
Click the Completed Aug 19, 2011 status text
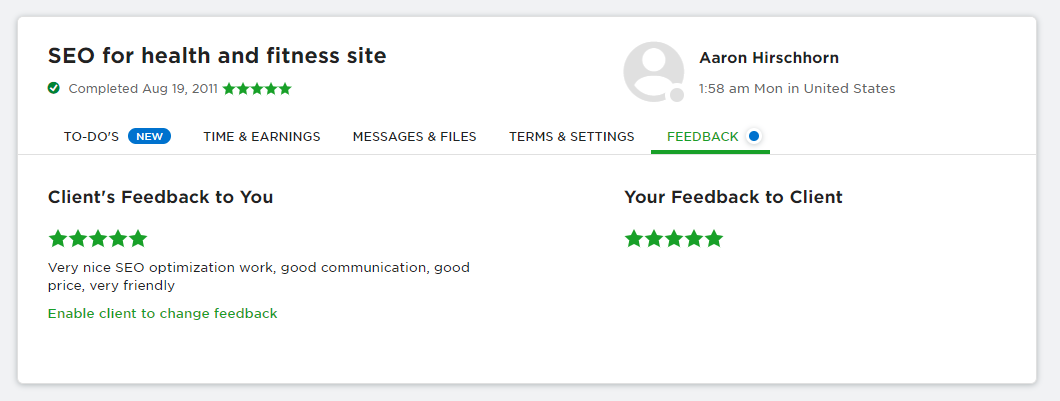click(x=143, y=89)
